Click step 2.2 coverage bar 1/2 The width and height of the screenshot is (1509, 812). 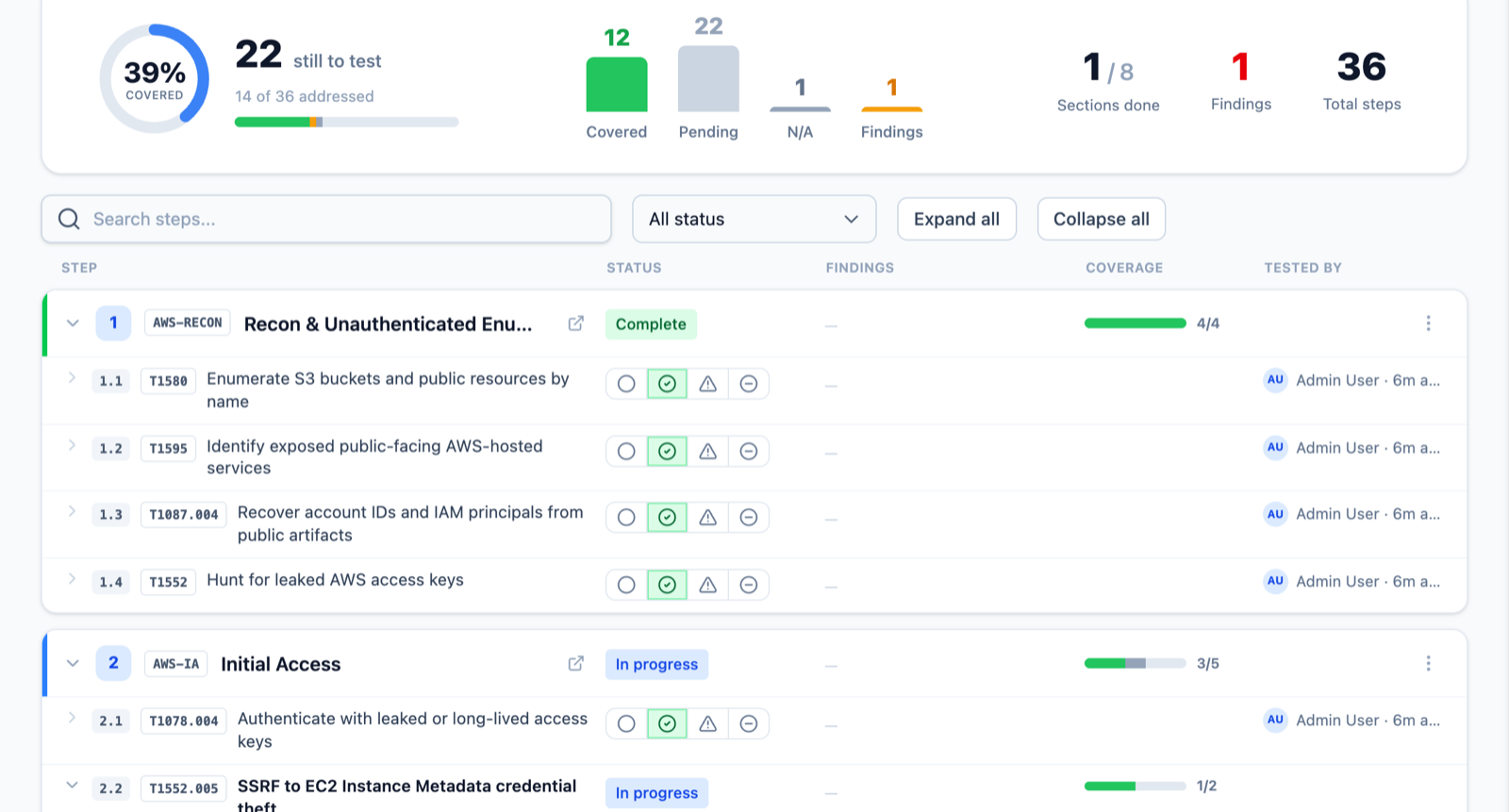(x=1135, y=787)
